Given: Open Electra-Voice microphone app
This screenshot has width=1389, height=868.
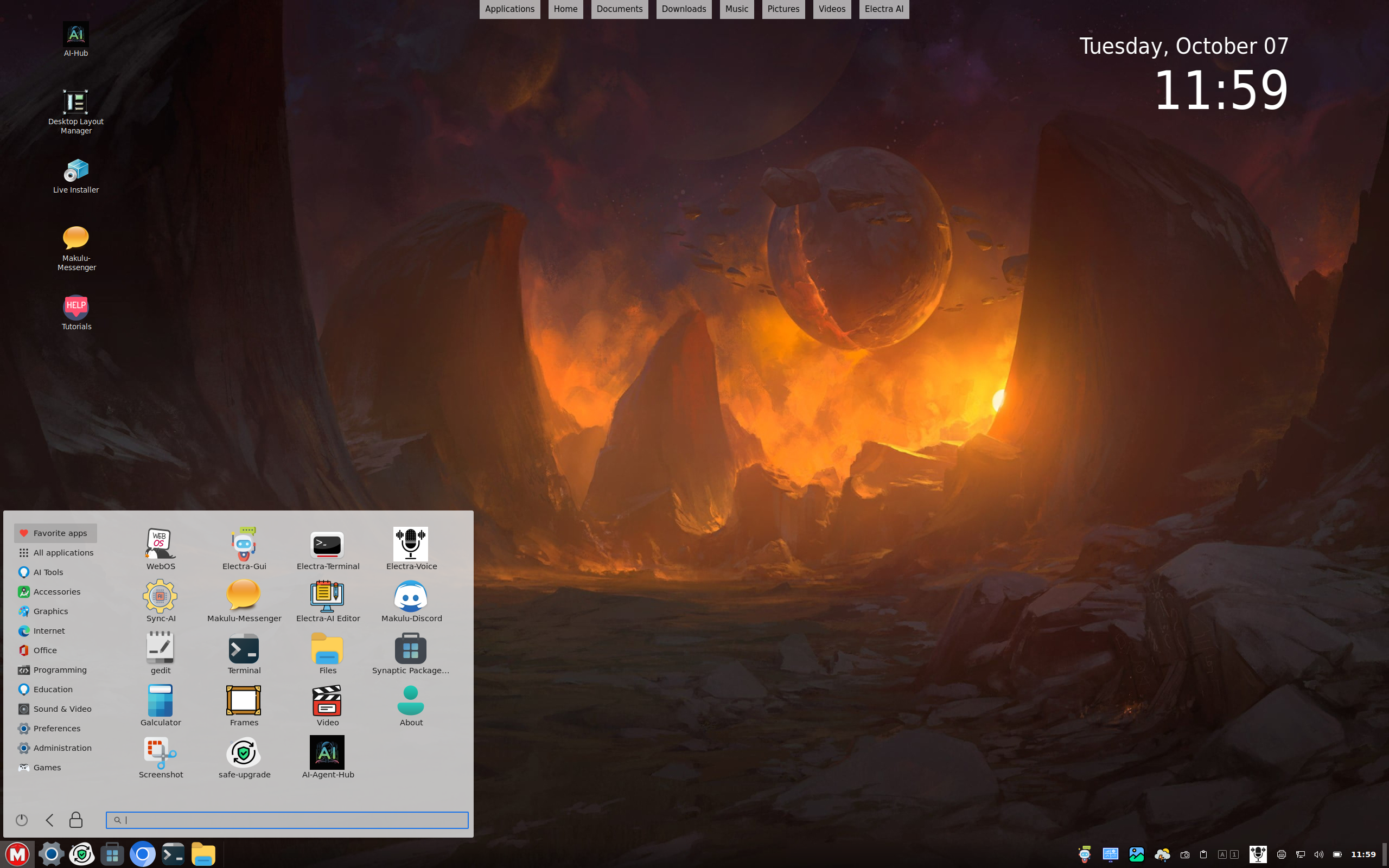Looking at the screenshot, I should click(x=411, y=549).
